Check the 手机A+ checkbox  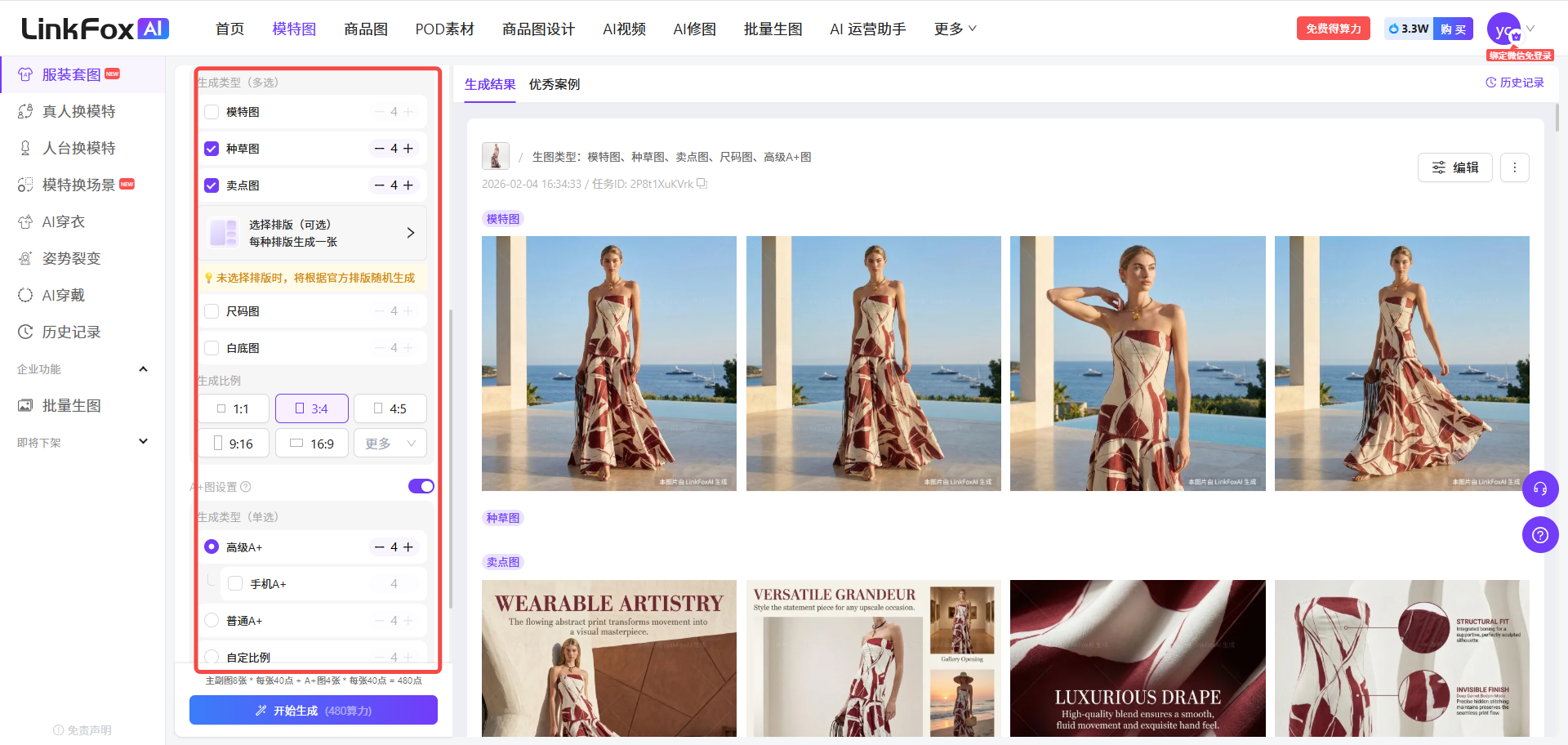tap(235, 583)
